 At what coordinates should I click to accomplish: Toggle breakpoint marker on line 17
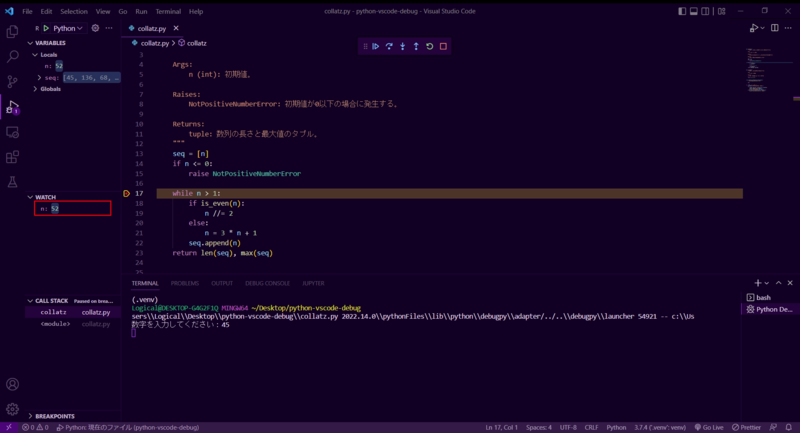127,193
